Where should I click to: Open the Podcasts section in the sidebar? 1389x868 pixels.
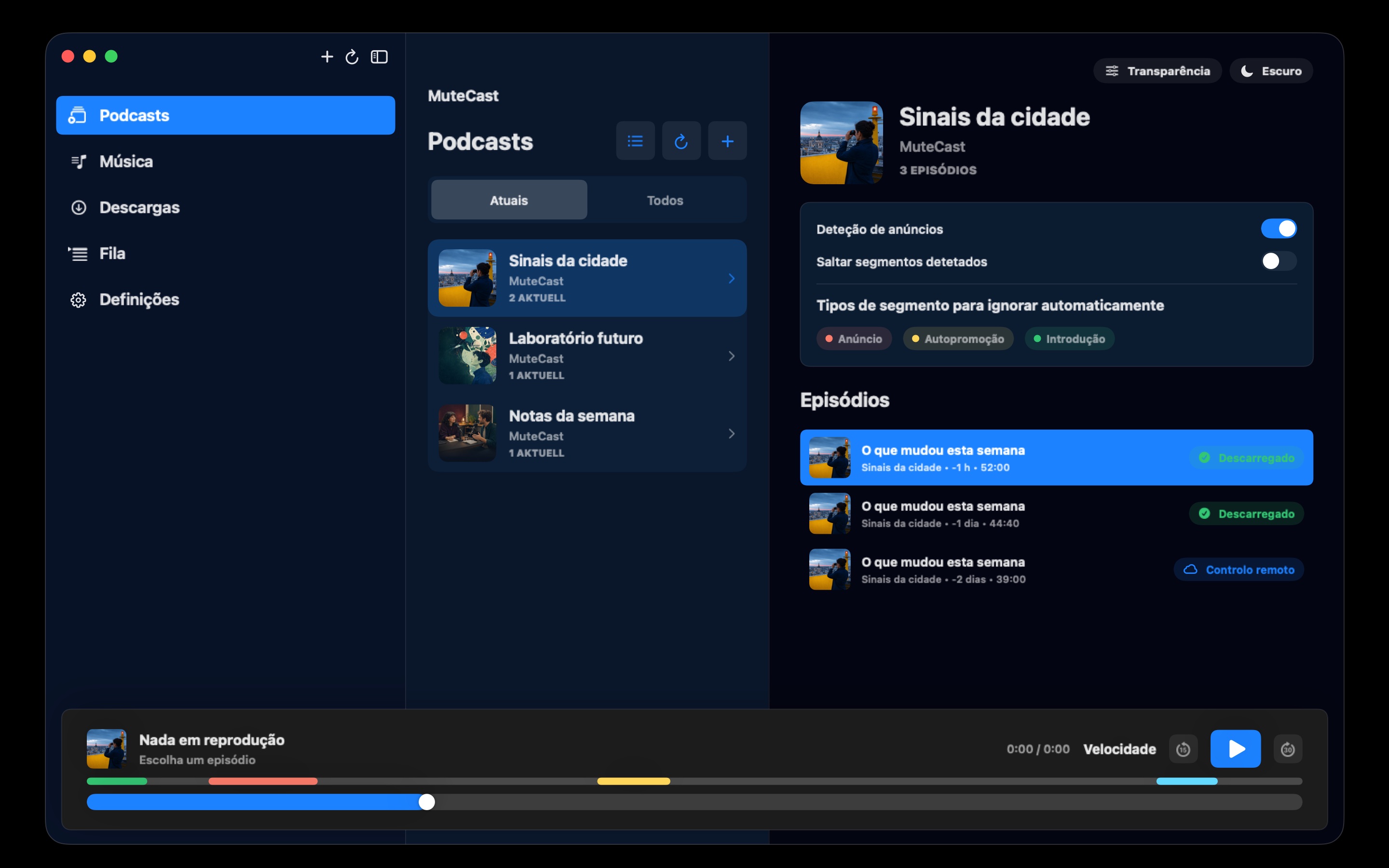click(x=226, y=115)
